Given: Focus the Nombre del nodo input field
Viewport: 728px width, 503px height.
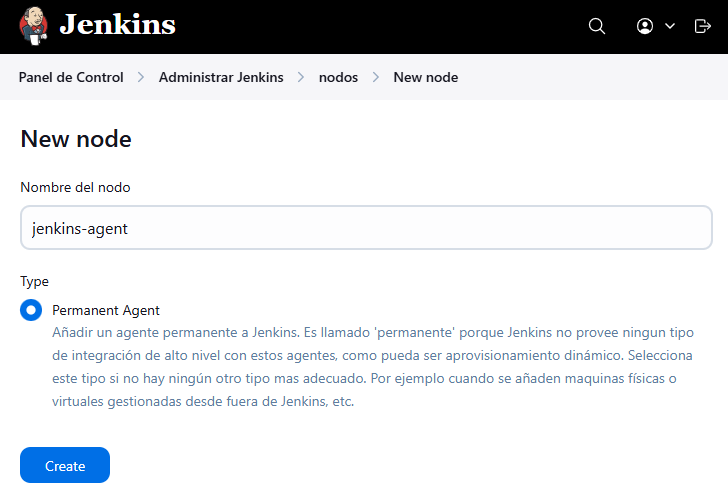Looking at the screenshot, I should 366,228.
